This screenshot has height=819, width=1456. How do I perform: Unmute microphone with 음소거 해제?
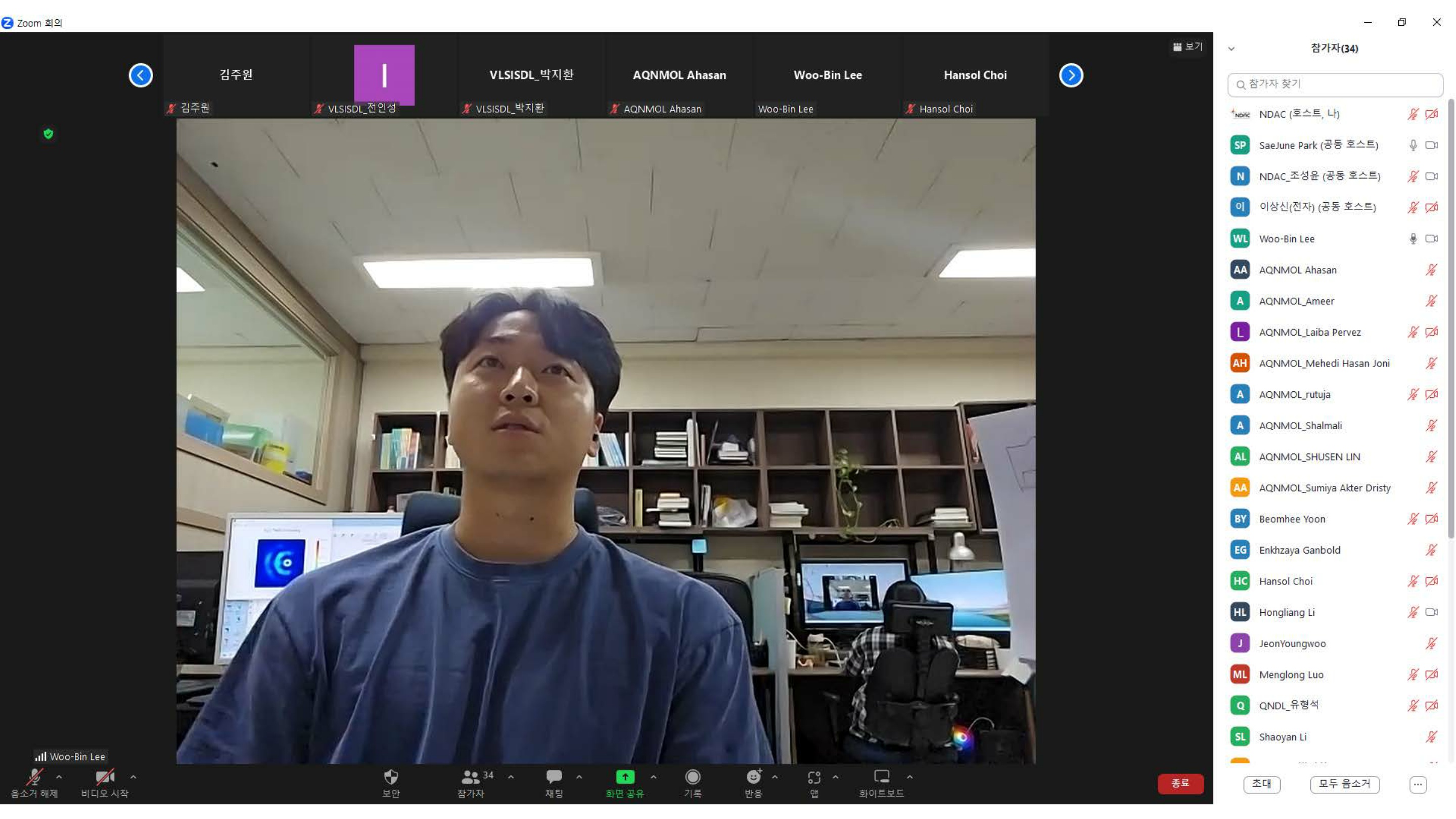tap(34, 779)
